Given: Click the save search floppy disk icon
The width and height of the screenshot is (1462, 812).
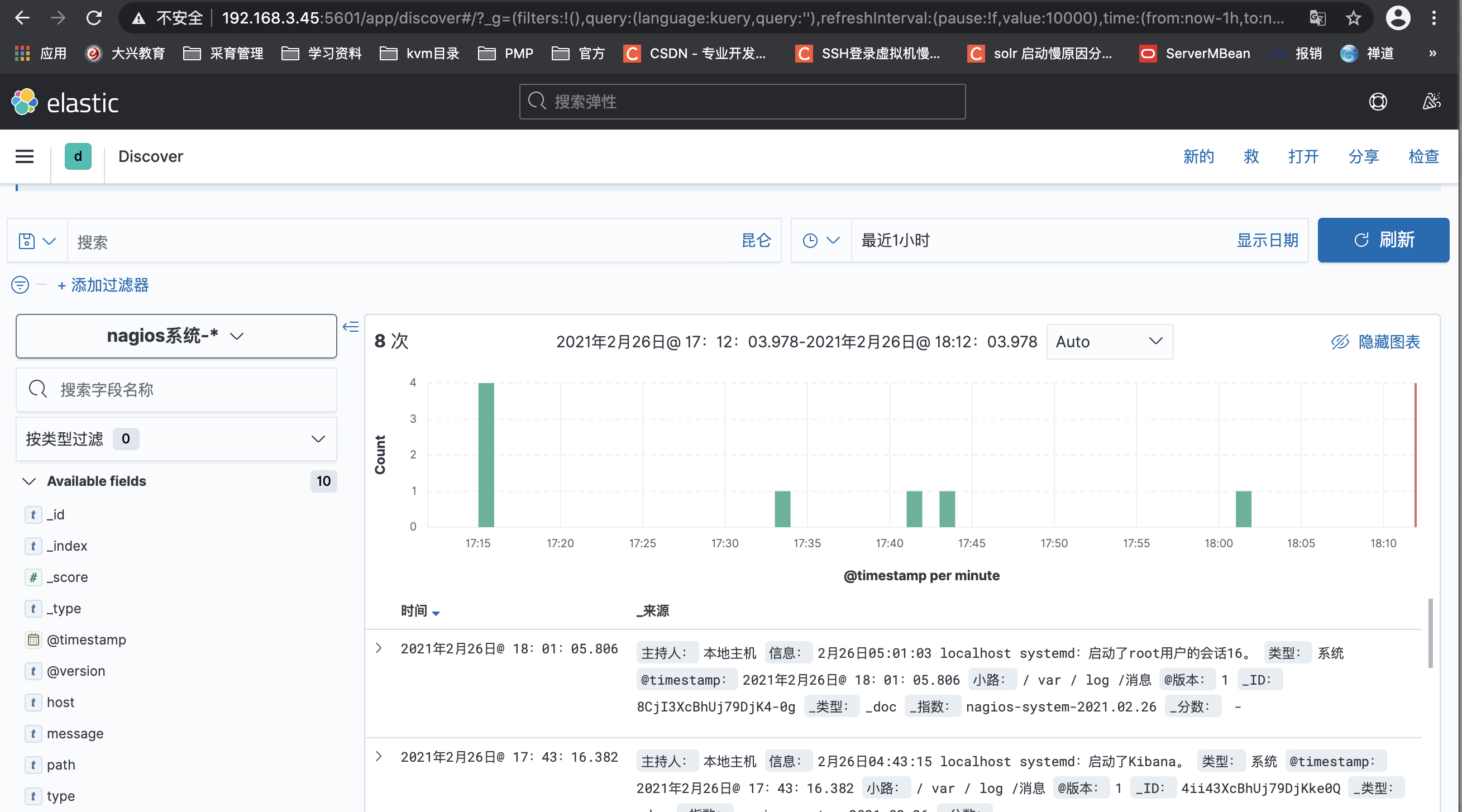Looking at the screenshot, I should (x=27, y=240).
